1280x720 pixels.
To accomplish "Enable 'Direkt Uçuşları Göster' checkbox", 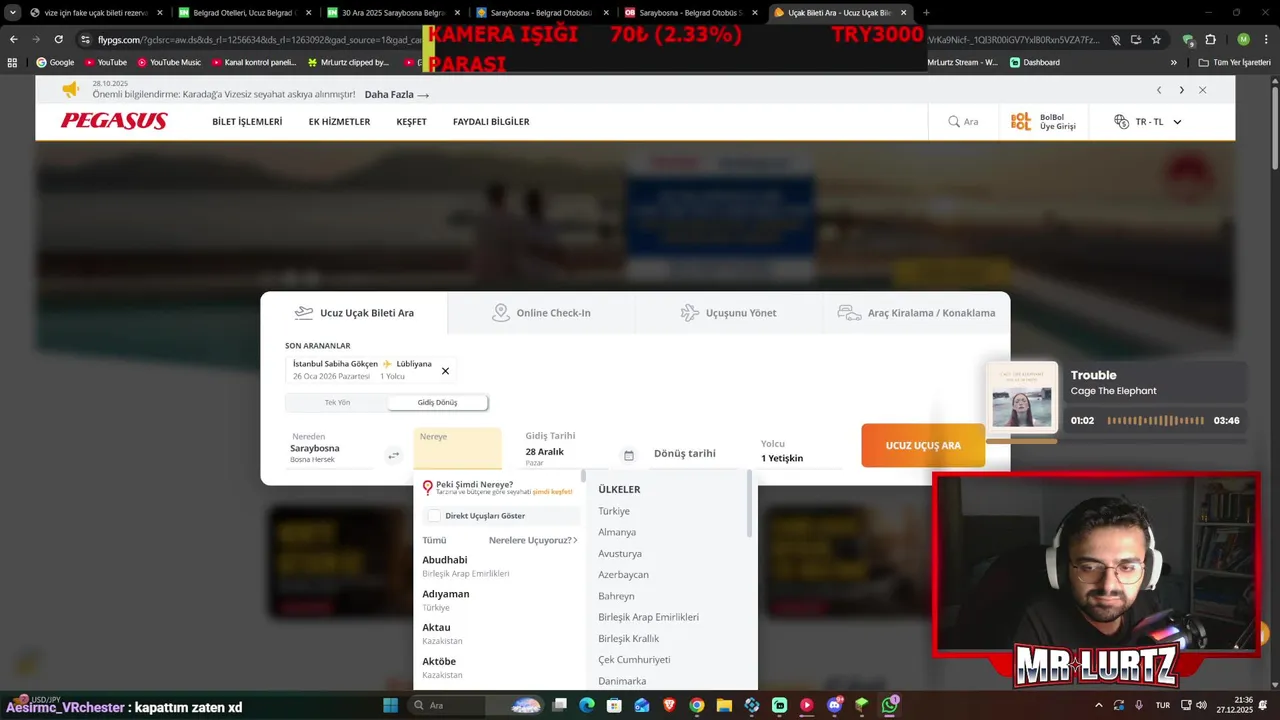I will coord(434,516).
